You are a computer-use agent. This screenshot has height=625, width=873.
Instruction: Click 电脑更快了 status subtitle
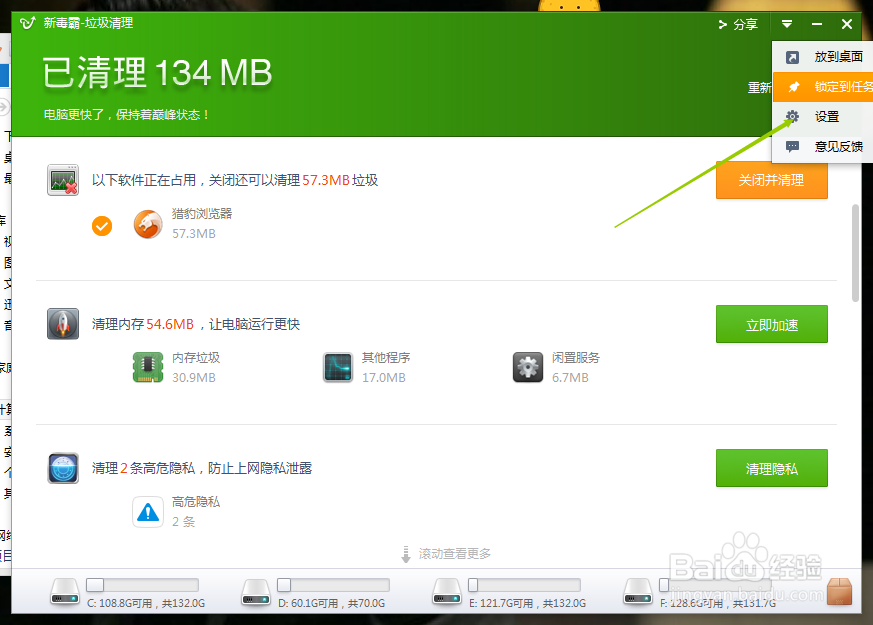point(126,115)
